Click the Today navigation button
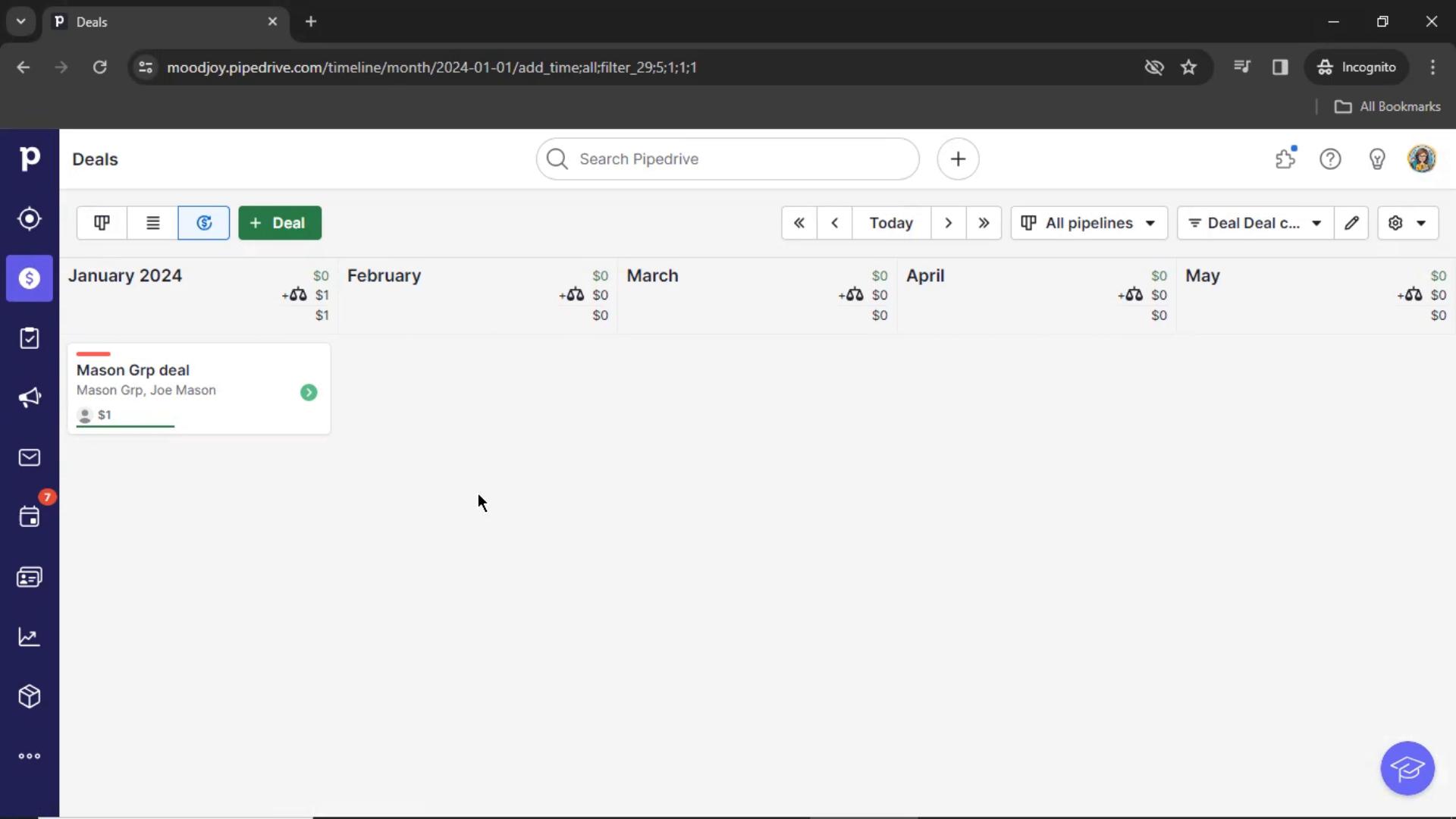 tap(891, 222)
